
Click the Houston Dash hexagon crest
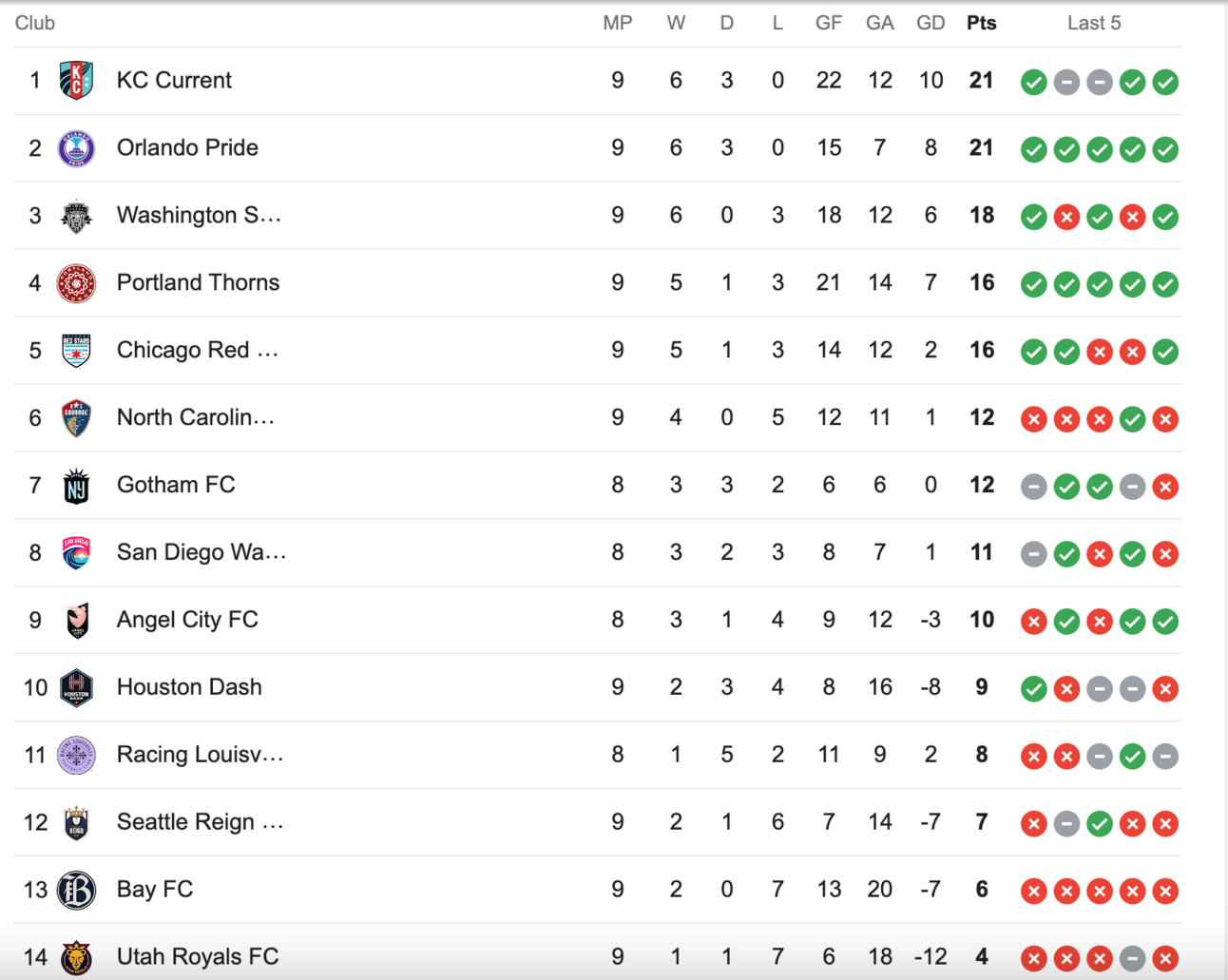click(76, 688)
